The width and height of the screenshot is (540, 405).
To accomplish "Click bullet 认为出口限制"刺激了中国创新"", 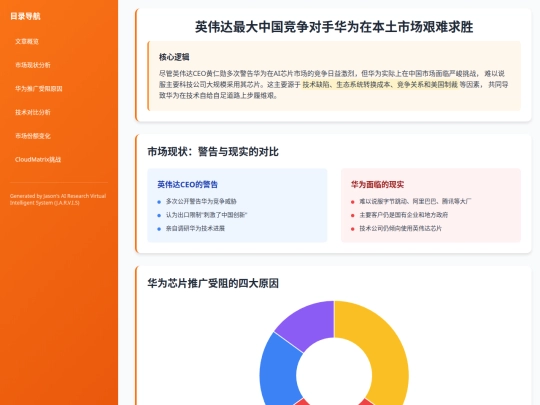I will (x=206, y=215).
